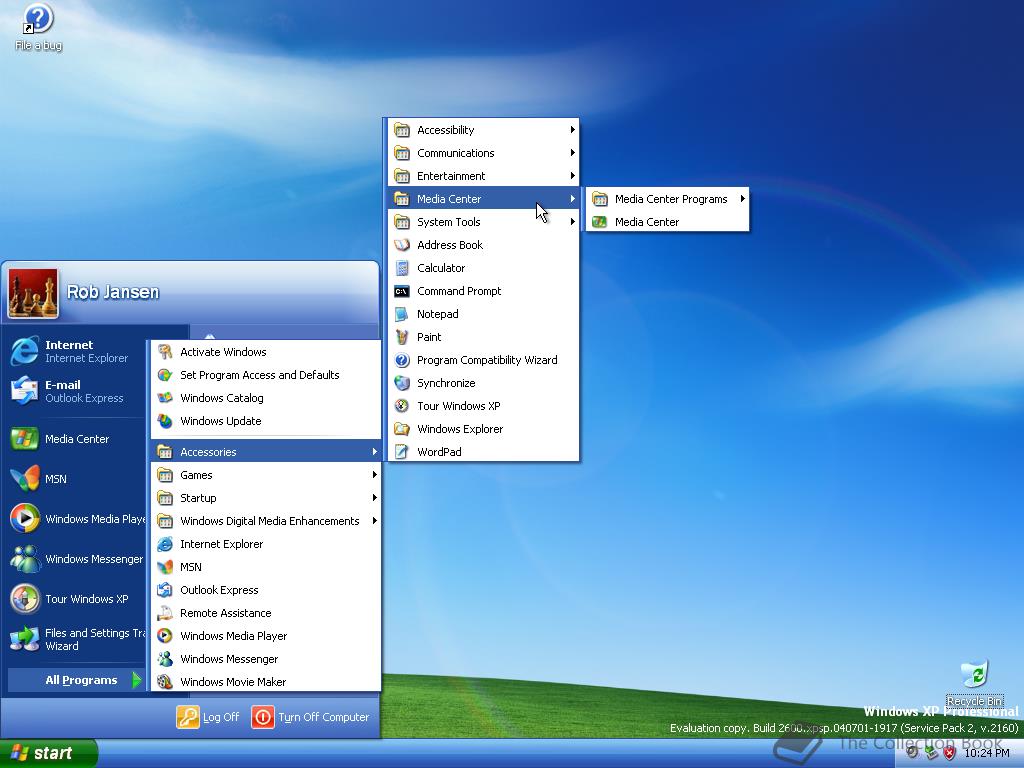Screen dimensions: 1024x768
Task: Expand the Communications submenu
Action: 483,153
